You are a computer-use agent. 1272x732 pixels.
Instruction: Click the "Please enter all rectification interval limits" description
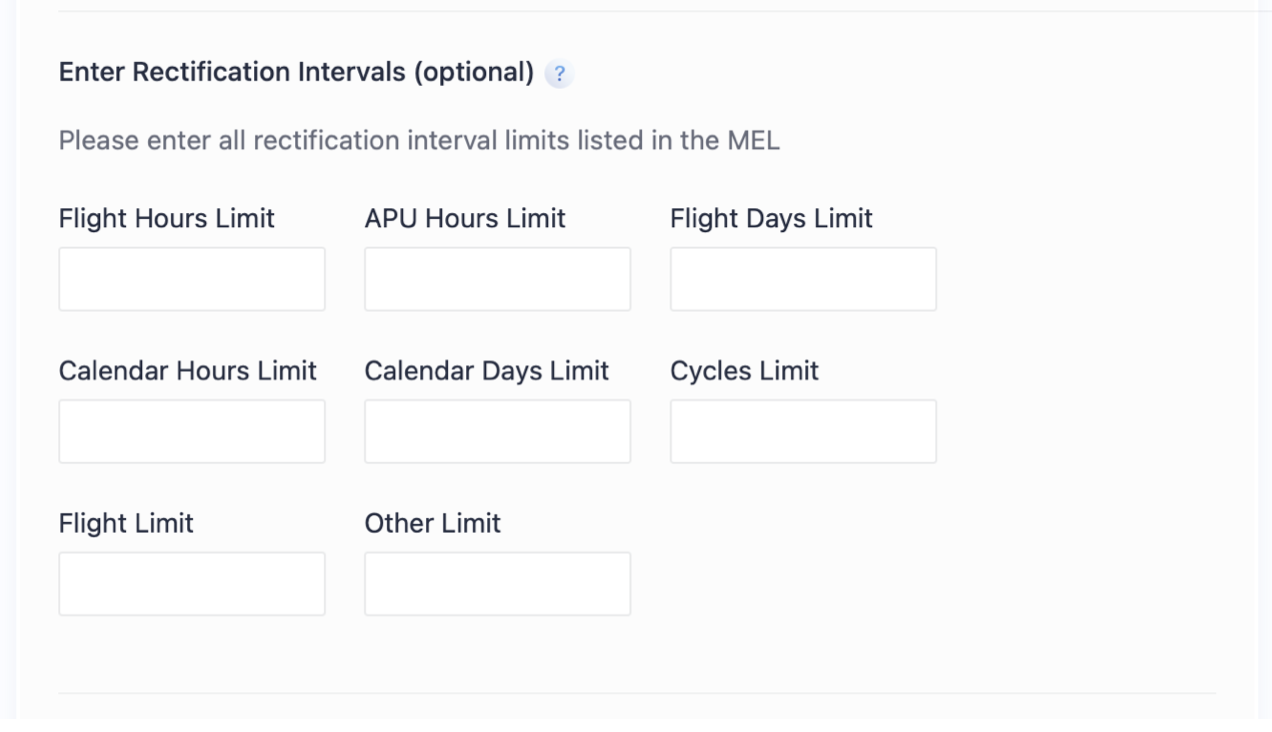click(x=419, y=140)
